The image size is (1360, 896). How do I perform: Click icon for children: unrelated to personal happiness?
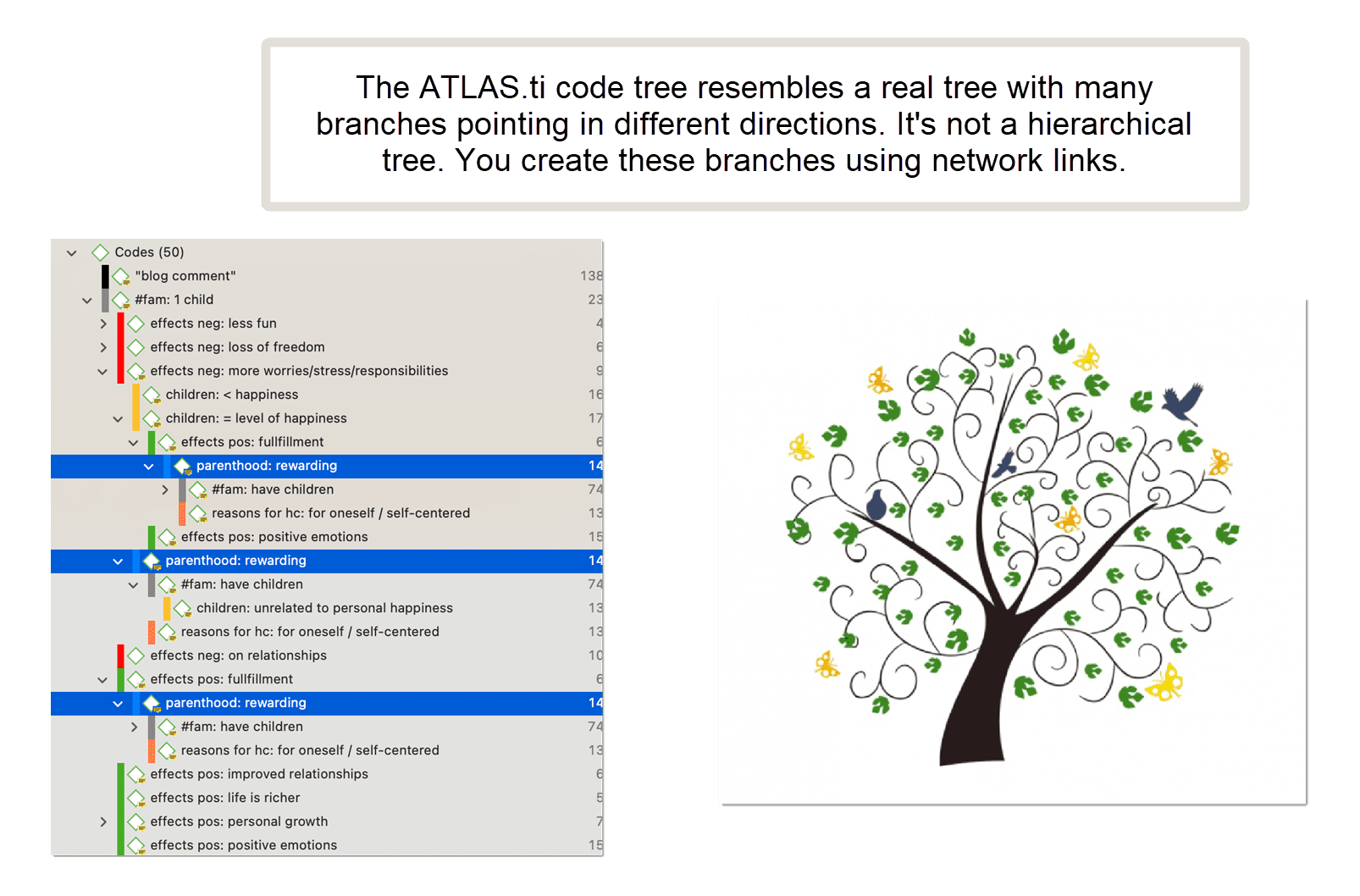click(182, 608)
